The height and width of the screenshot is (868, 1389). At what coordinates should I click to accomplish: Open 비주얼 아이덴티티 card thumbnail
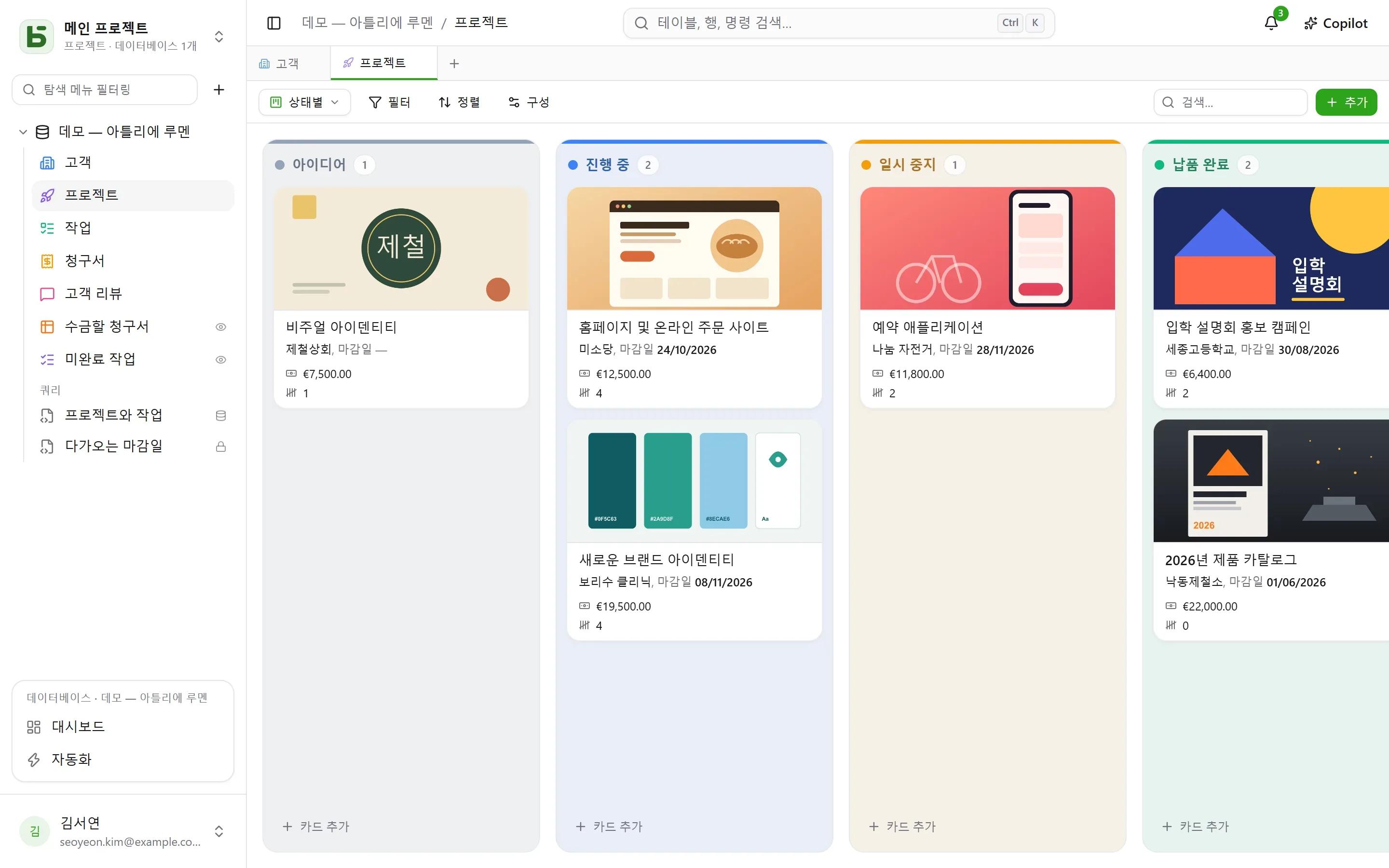click(x=401, y=248)
